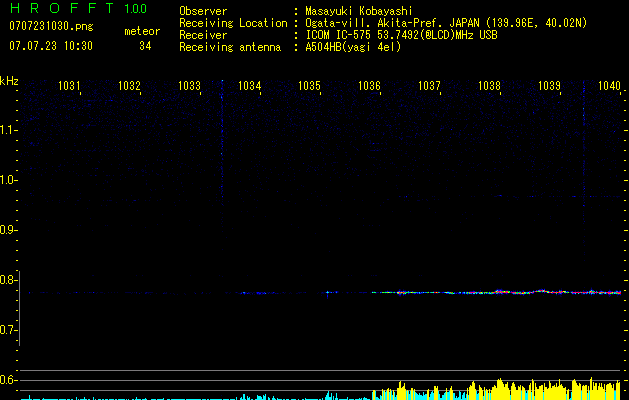The height and width of the screenshot is (400, 629).
Task: Click the 1033 time axis label
Action: point(189,86)
